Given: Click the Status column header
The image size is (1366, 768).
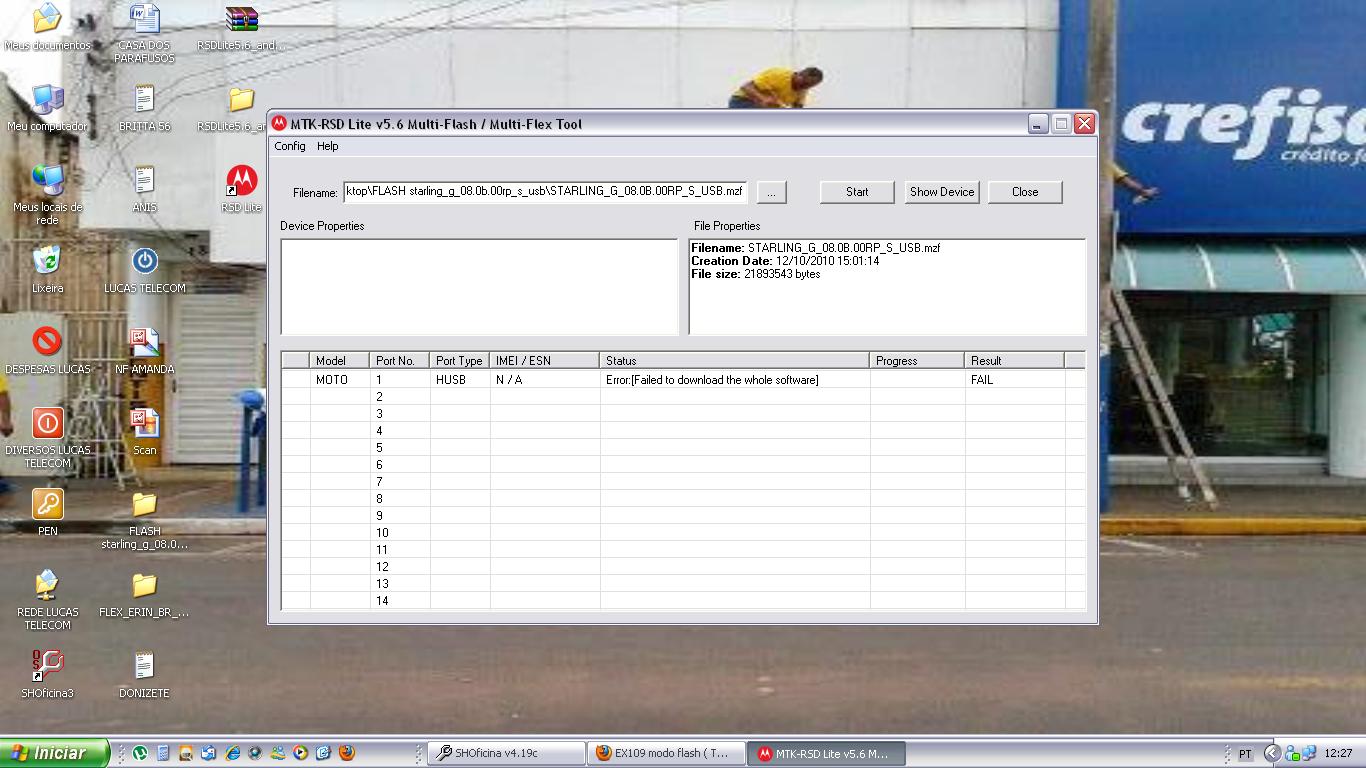Looking at the screenshot, I should point(735,360).
